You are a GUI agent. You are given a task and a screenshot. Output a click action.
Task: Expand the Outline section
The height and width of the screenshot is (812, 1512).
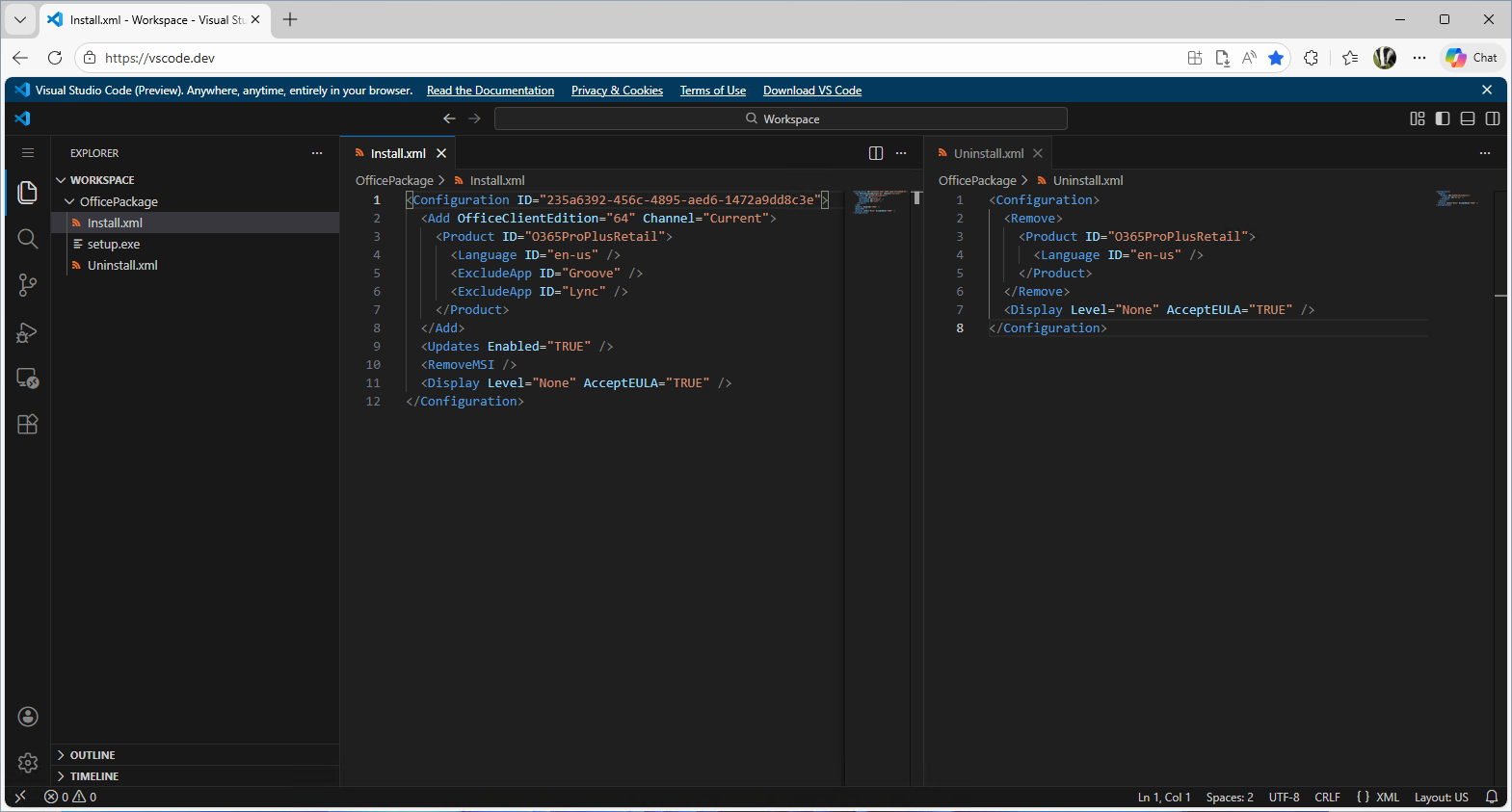93,755
